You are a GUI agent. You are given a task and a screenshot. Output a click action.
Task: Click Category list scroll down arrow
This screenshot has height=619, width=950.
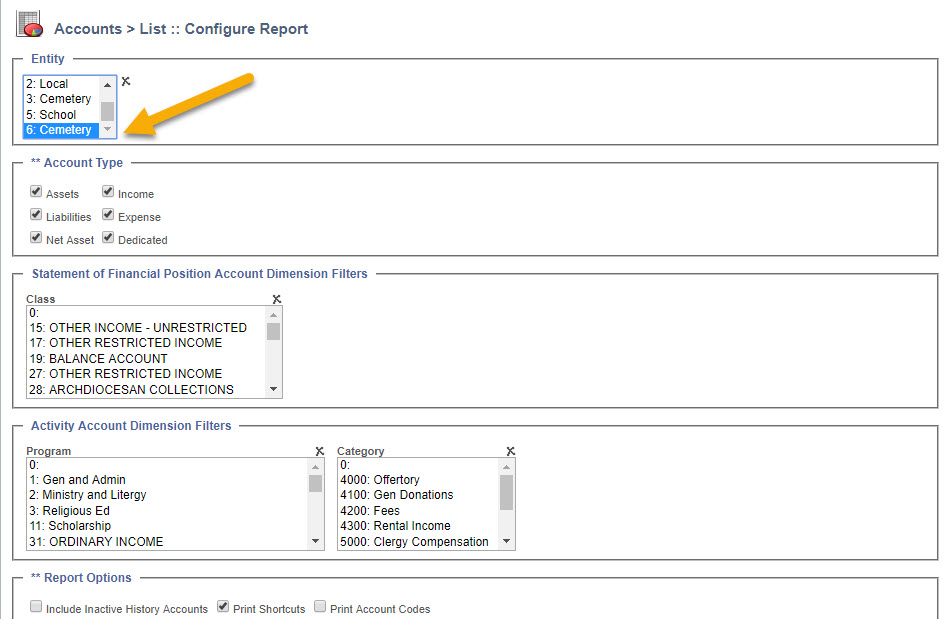click(507, 541)
